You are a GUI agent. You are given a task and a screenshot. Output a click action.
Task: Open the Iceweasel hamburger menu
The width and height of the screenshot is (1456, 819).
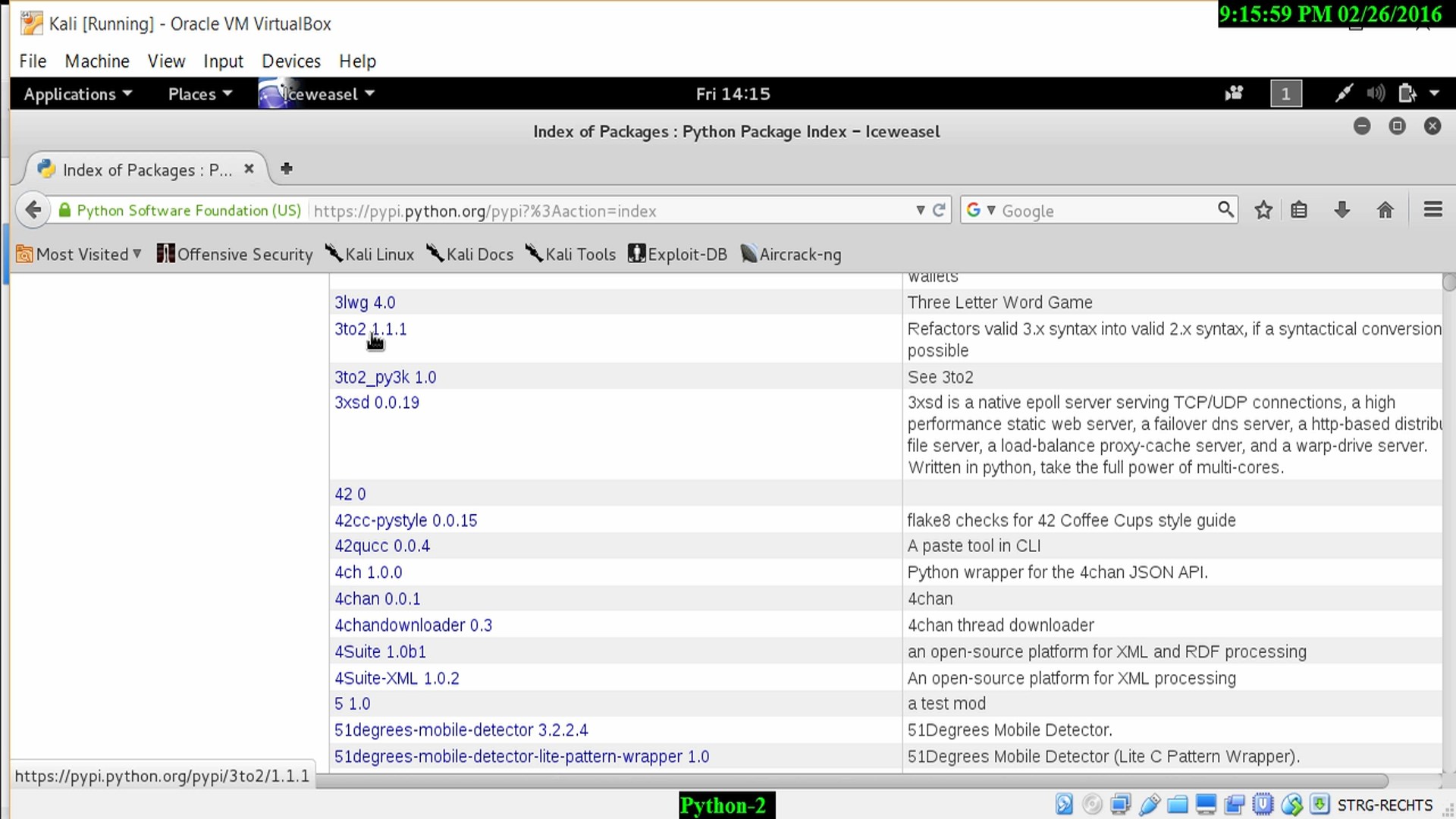[x=1432, y=209]
